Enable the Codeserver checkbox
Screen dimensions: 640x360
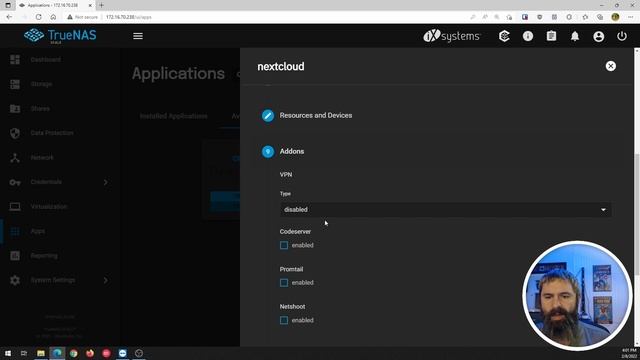click(284, 245)
